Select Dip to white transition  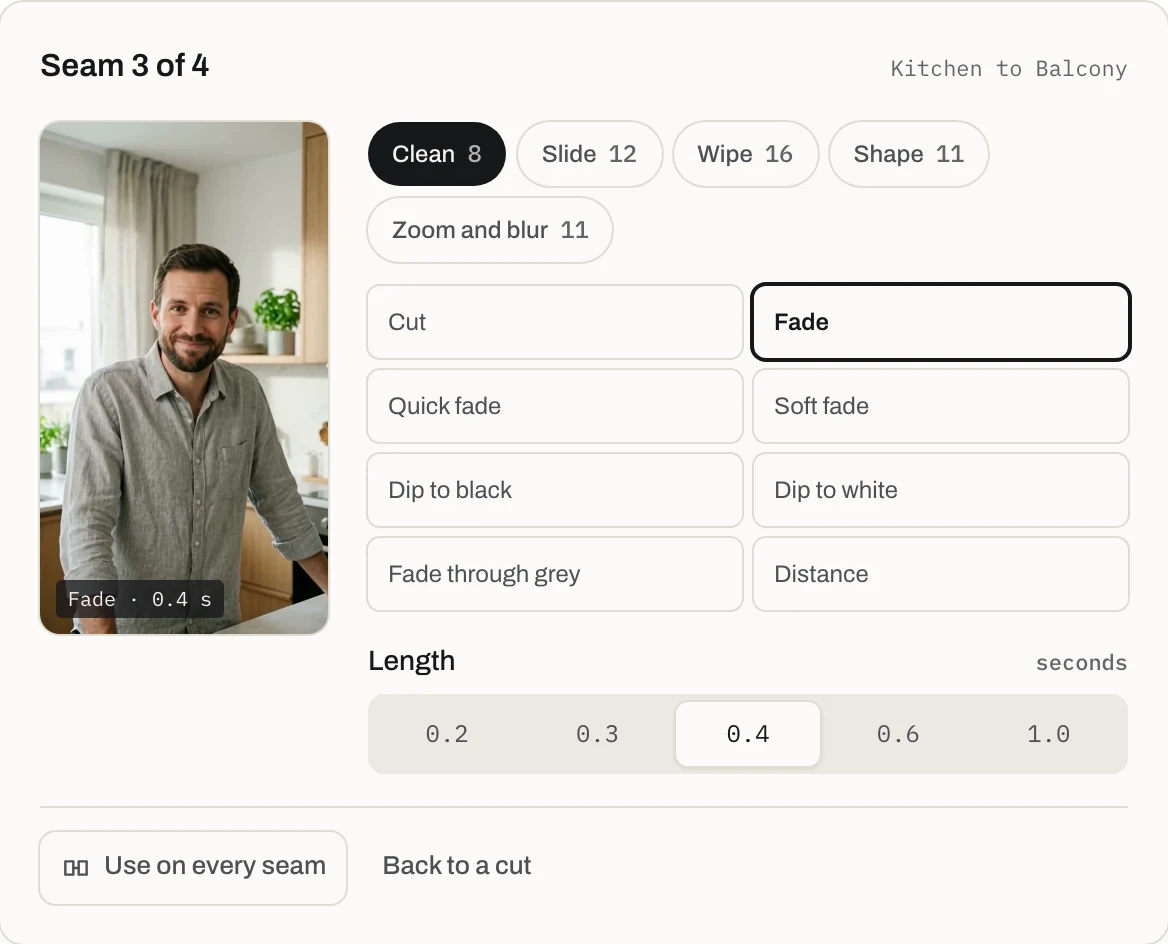point(941,490)
